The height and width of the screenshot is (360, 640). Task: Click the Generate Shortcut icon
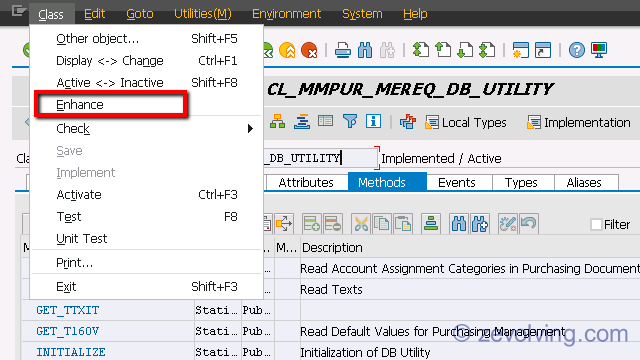tap(543, 50)
